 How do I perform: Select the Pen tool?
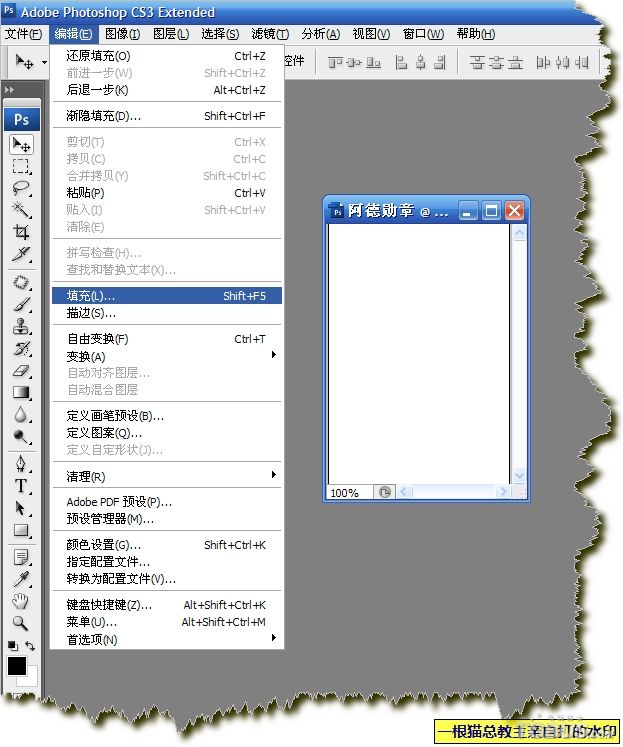[x=21, y=464]
